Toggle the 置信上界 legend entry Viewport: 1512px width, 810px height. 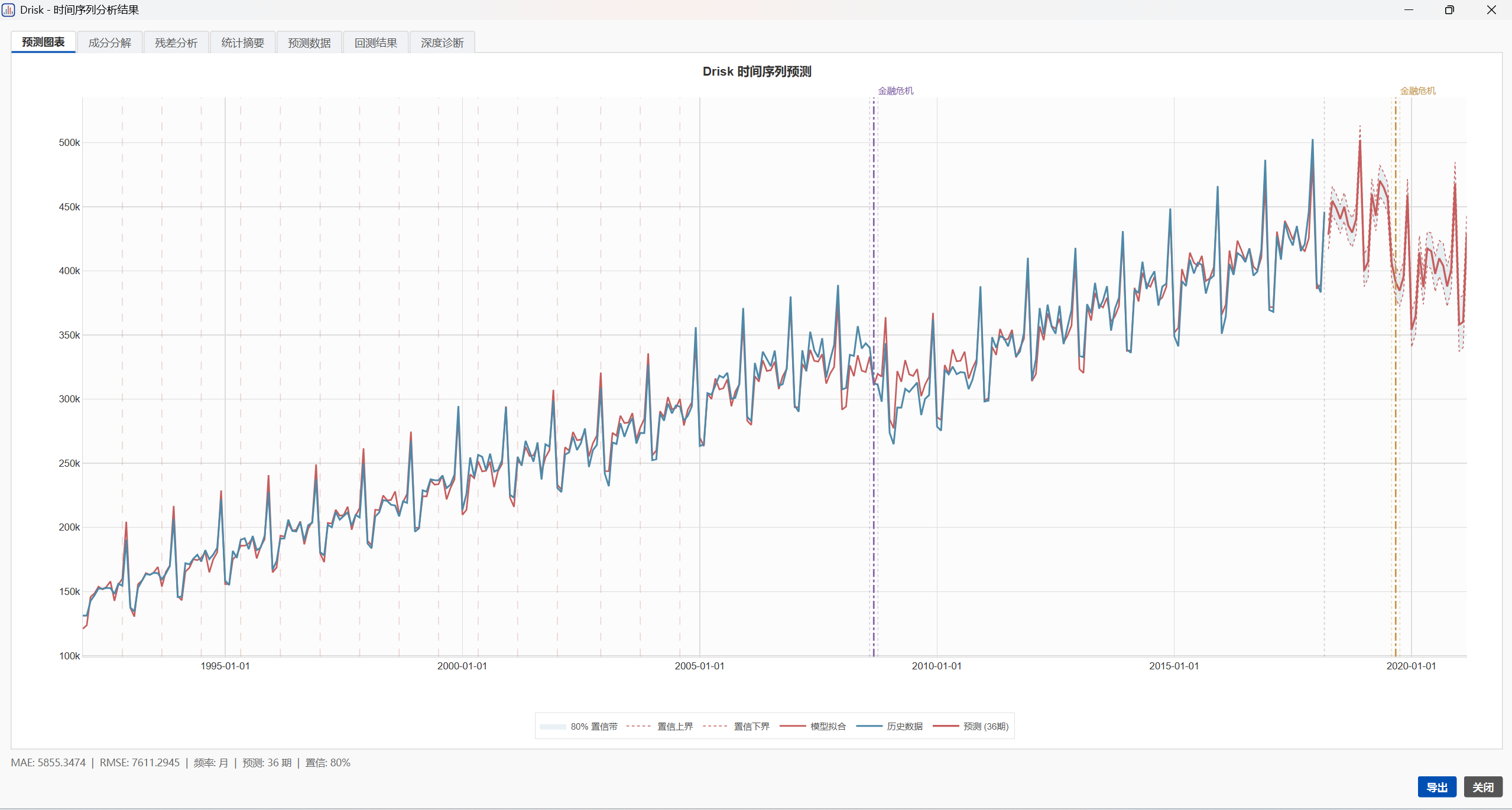(x=659, y=726)
